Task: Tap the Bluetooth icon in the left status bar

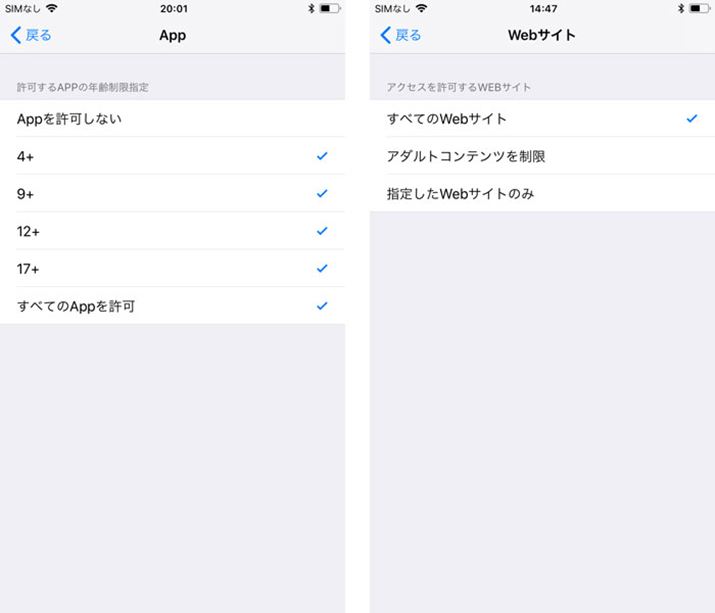Action: point(311,8)
